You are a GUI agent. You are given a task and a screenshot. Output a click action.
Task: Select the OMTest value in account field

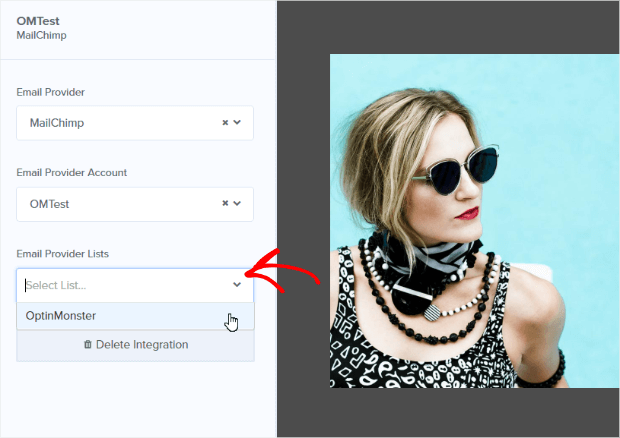(x=49, y=204)
